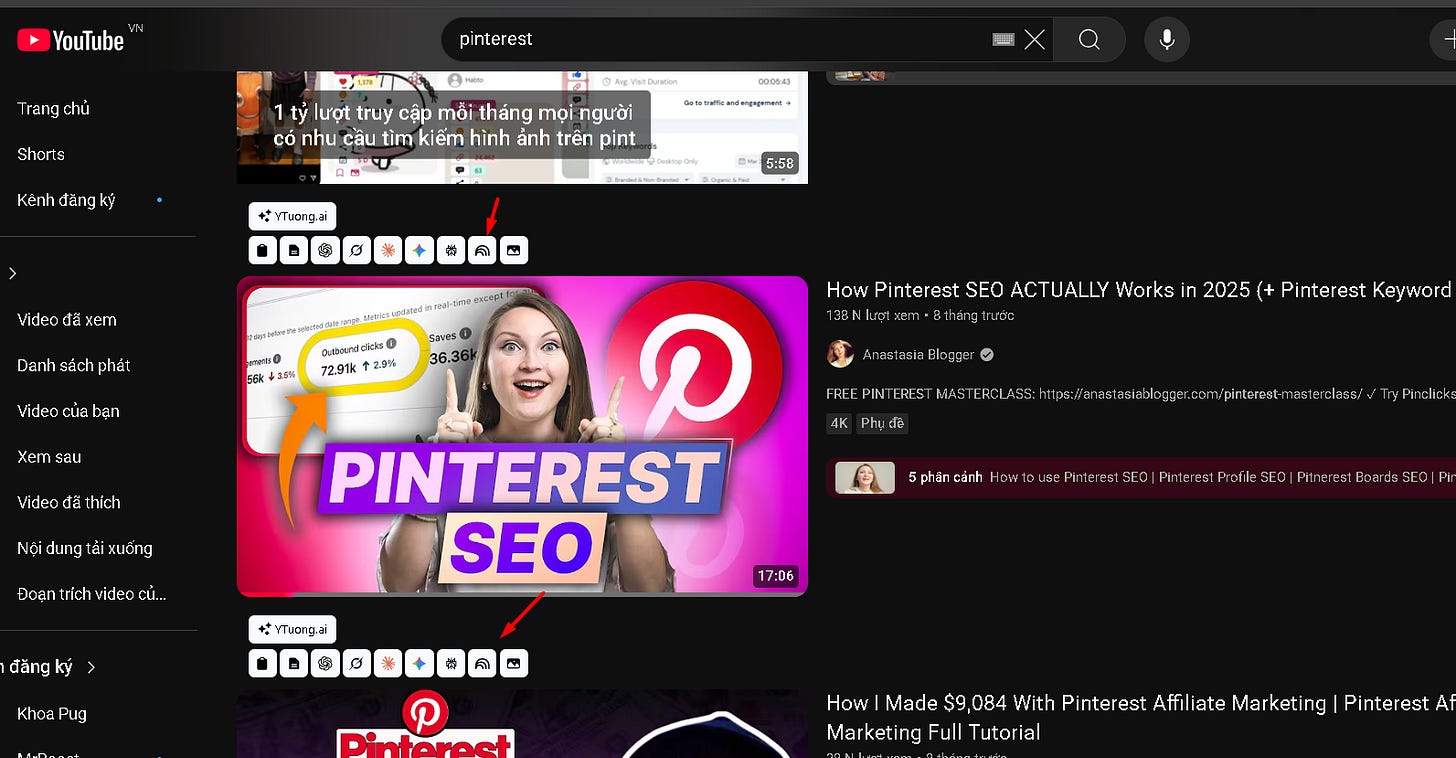Open Danh sách phát in the sidebar
This screenshot has height=758, width=1456.
tap(74, 365)
